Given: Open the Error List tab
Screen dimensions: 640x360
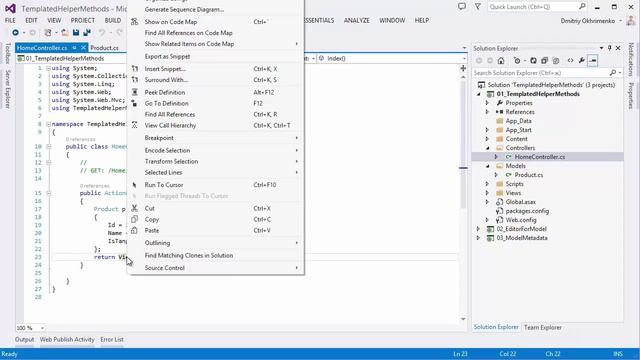Looking at the screenshot, I should (x=112, y=340).
